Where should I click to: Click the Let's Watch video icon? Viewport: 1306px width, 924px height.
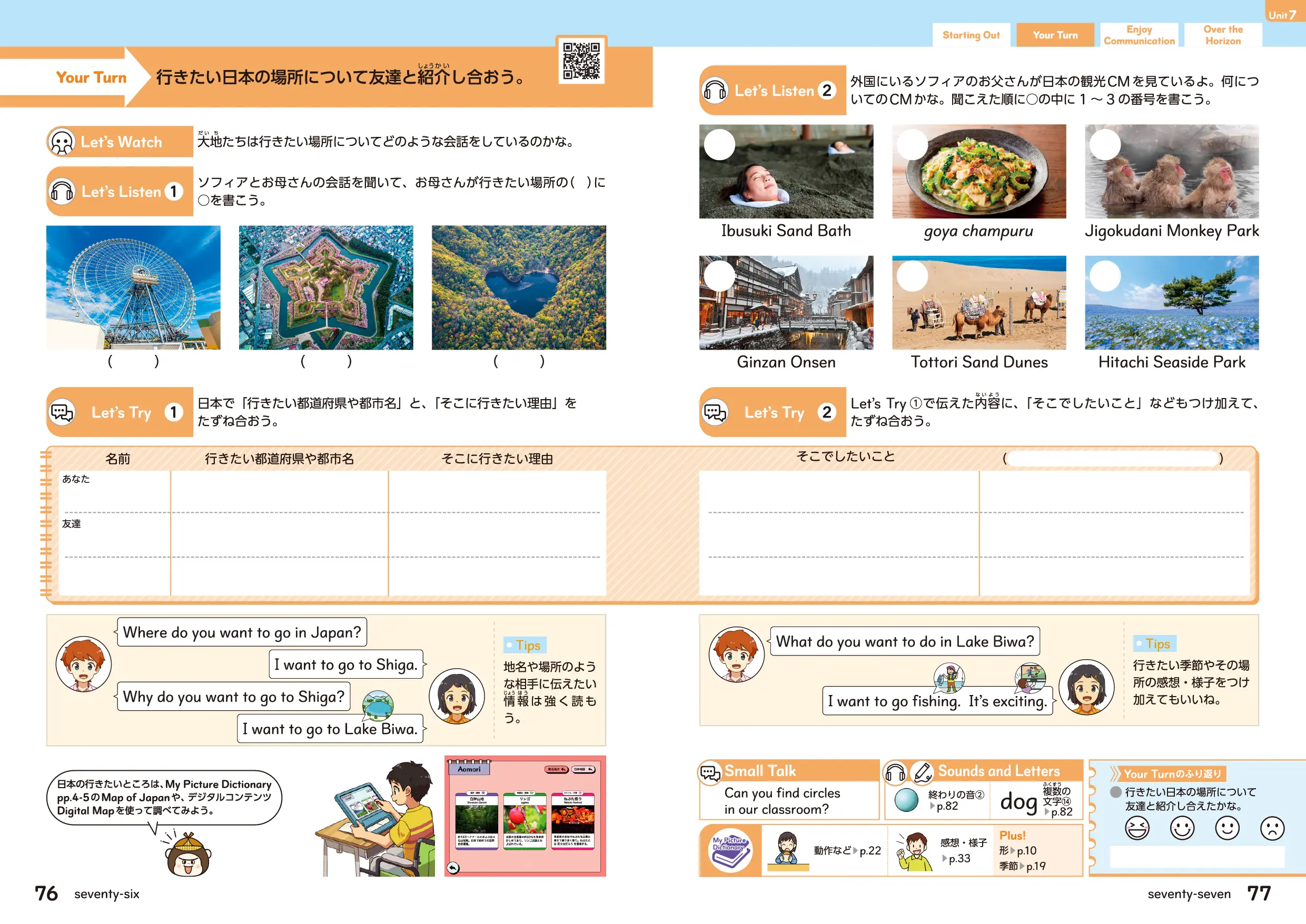point(62,142)
